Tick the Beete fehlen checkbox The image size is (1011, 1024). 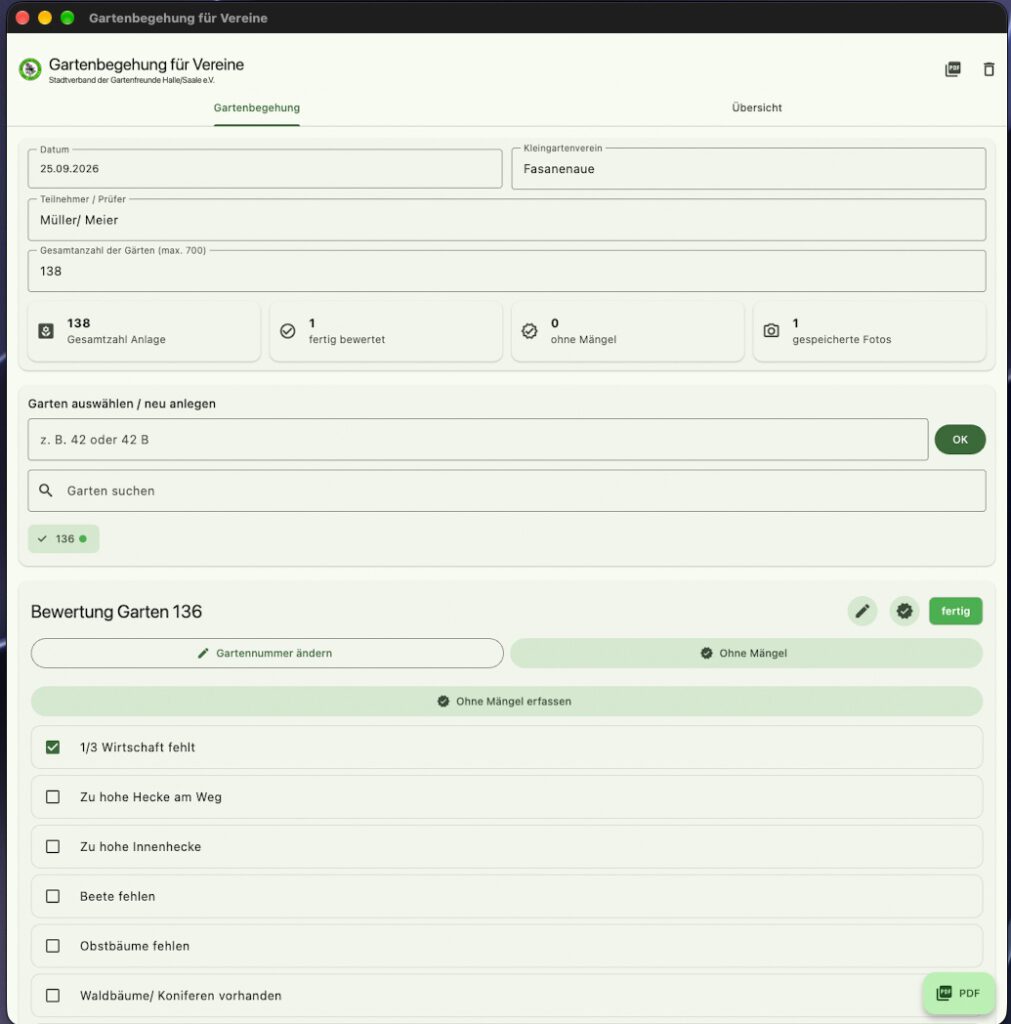coord(53,896)
